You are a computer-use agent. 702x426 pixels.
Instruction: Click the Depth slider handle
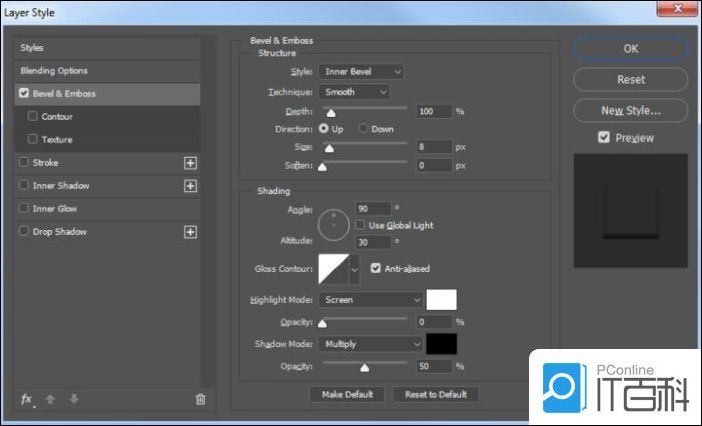(331, 113)
